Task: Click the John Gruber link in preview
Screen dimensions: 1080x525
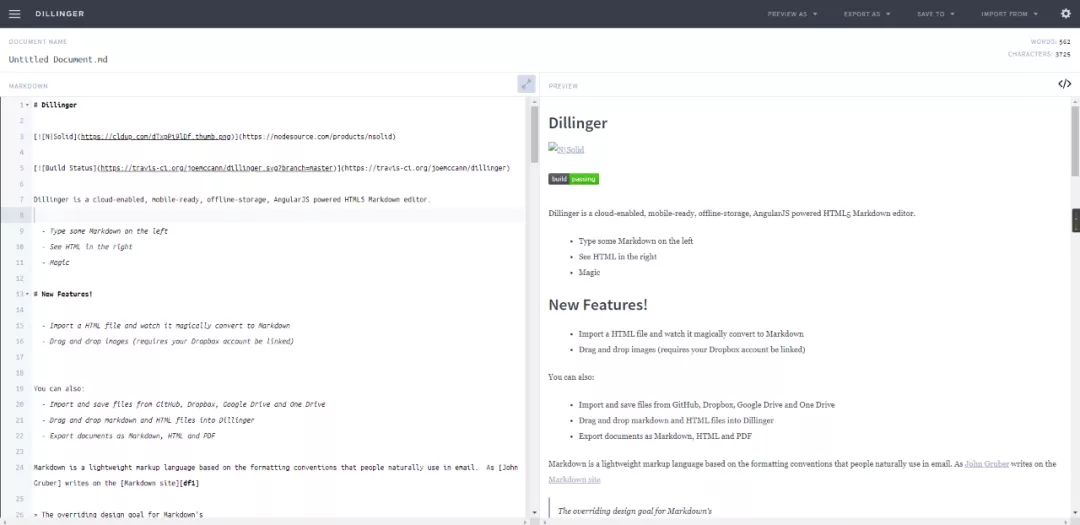Action: pos(986,464)
